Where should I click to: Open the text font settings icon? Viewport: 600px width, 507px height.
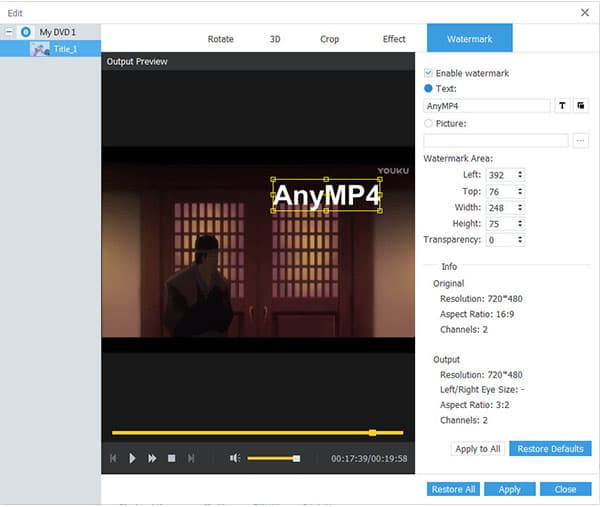pyautogui.click(x=562, y=106)
